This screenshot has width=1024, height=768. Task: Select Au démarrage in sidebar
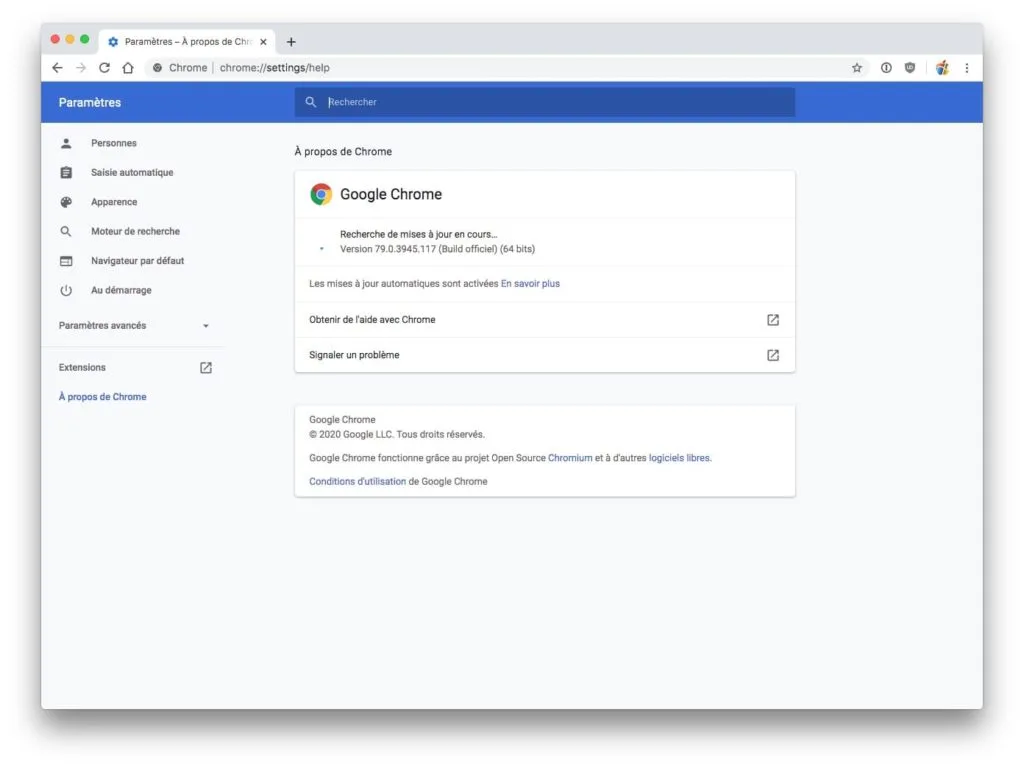click(x=121, y=290)
